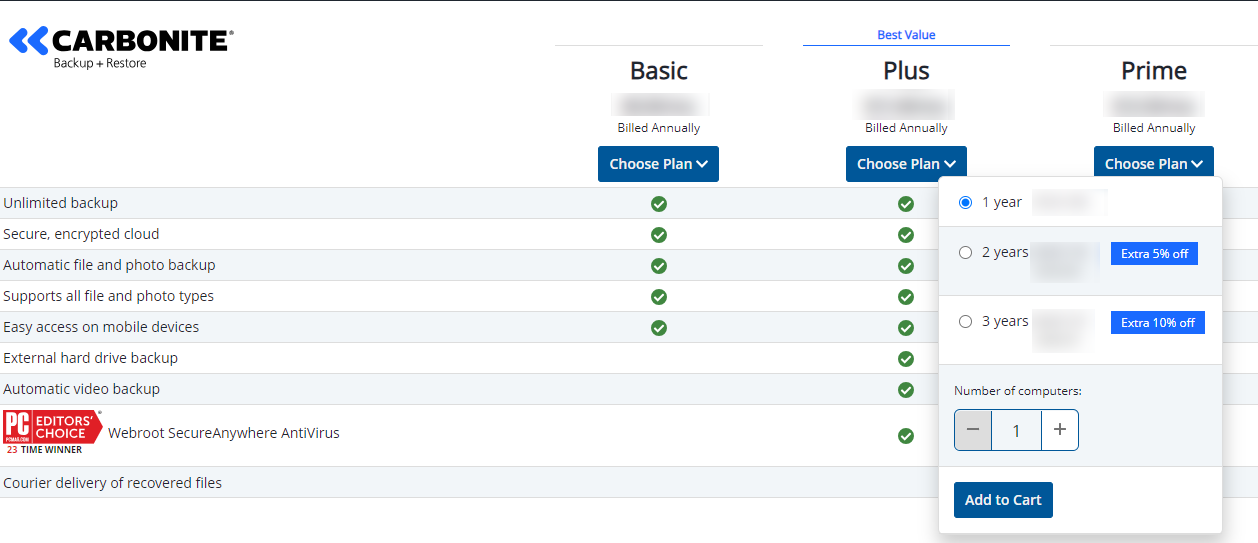Click Plus checkmark for Webroot SecureAnywhere AntiVirus

pos(905,436)
